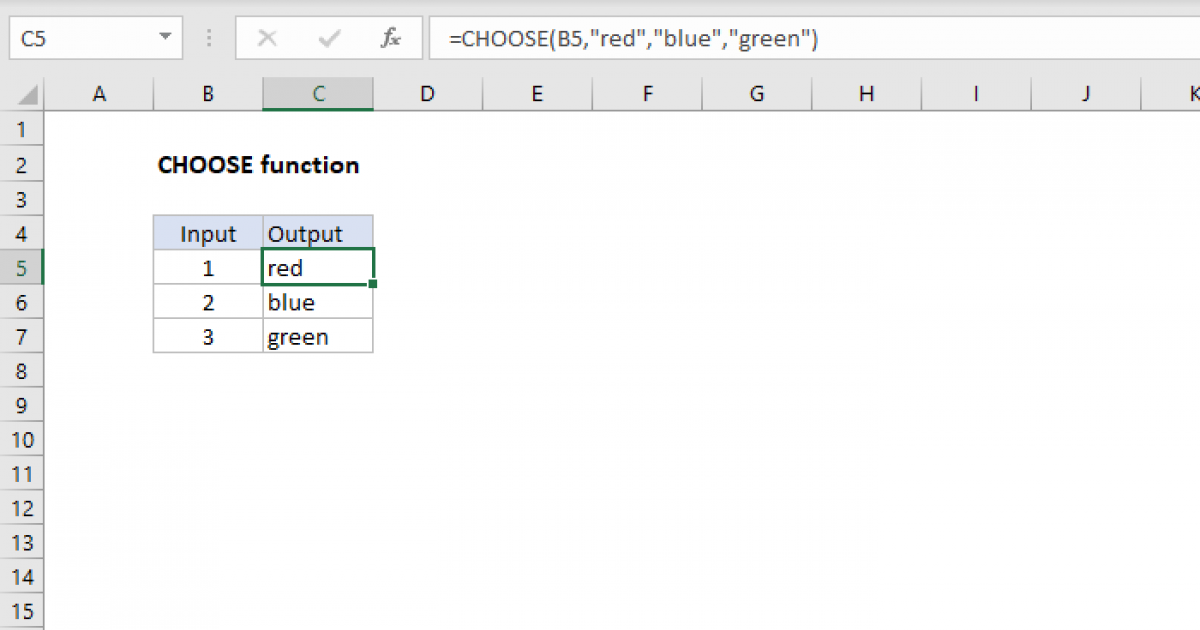Select cell B6 containing the value 2
The image size is (1200, 630).
pyautogui.click(x=207, y=301)
